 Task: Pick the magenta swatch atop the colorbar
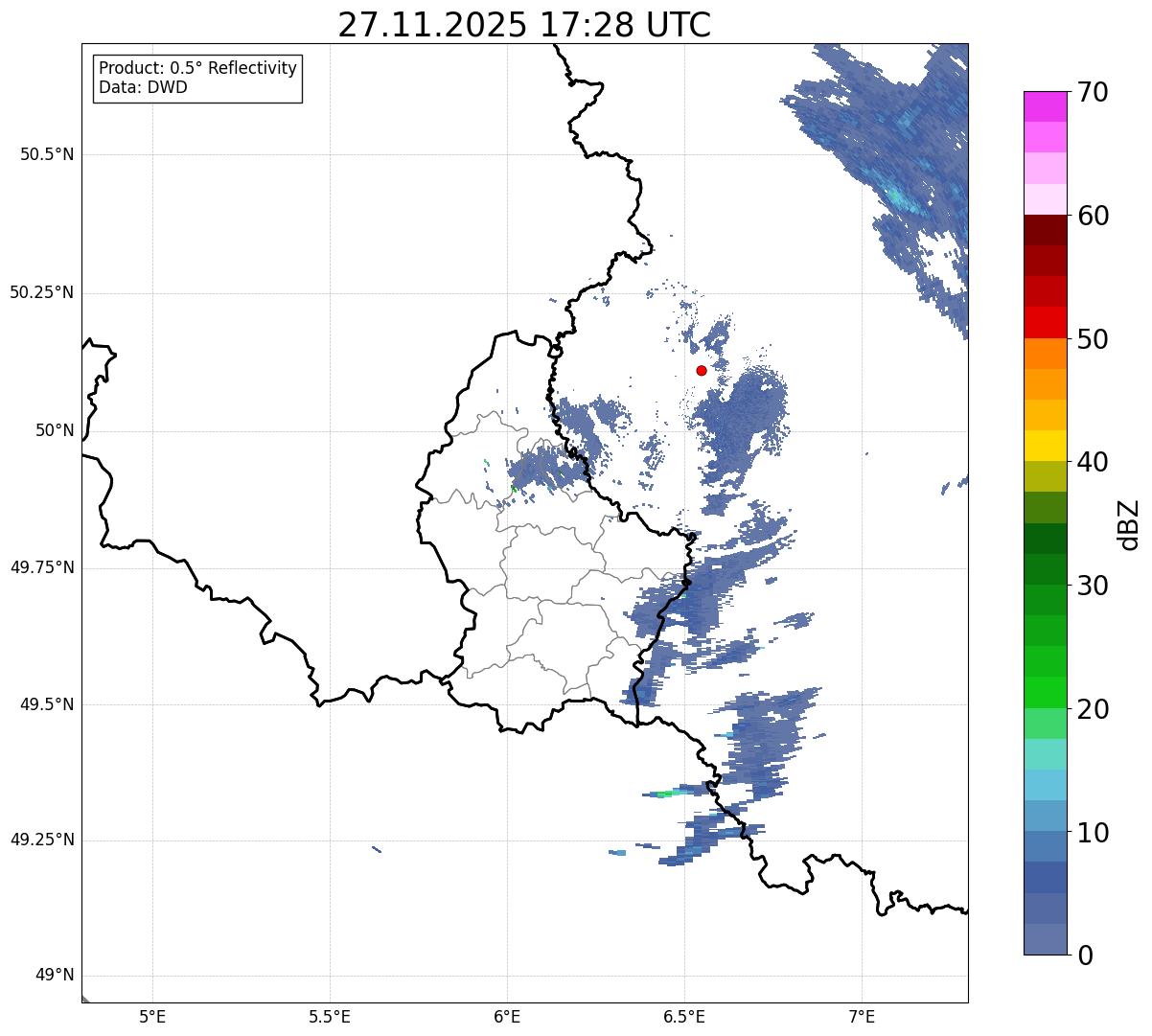1046,107
